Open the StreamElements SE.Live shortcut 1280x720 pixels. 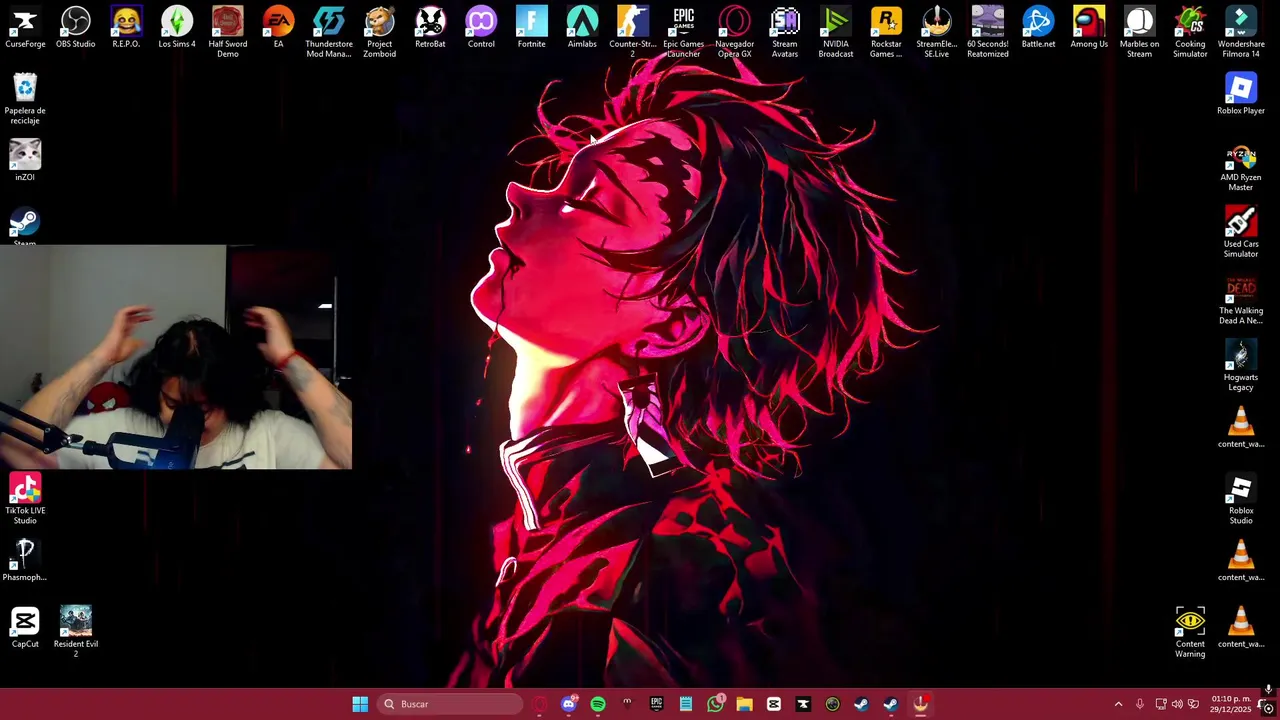click(937, 32)
